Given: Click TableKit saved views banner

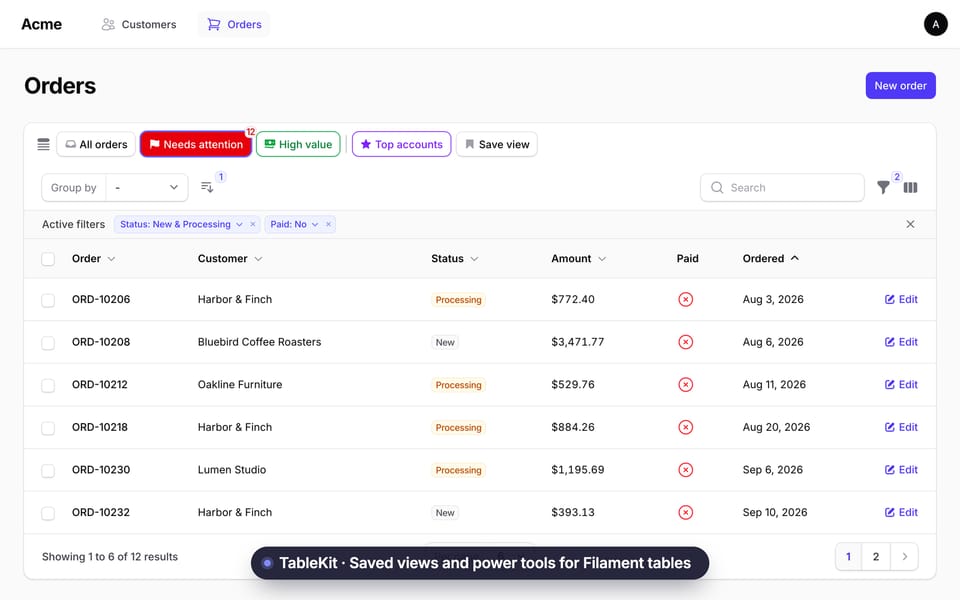Looking at the screenshot, I should [x=480, y=563].
